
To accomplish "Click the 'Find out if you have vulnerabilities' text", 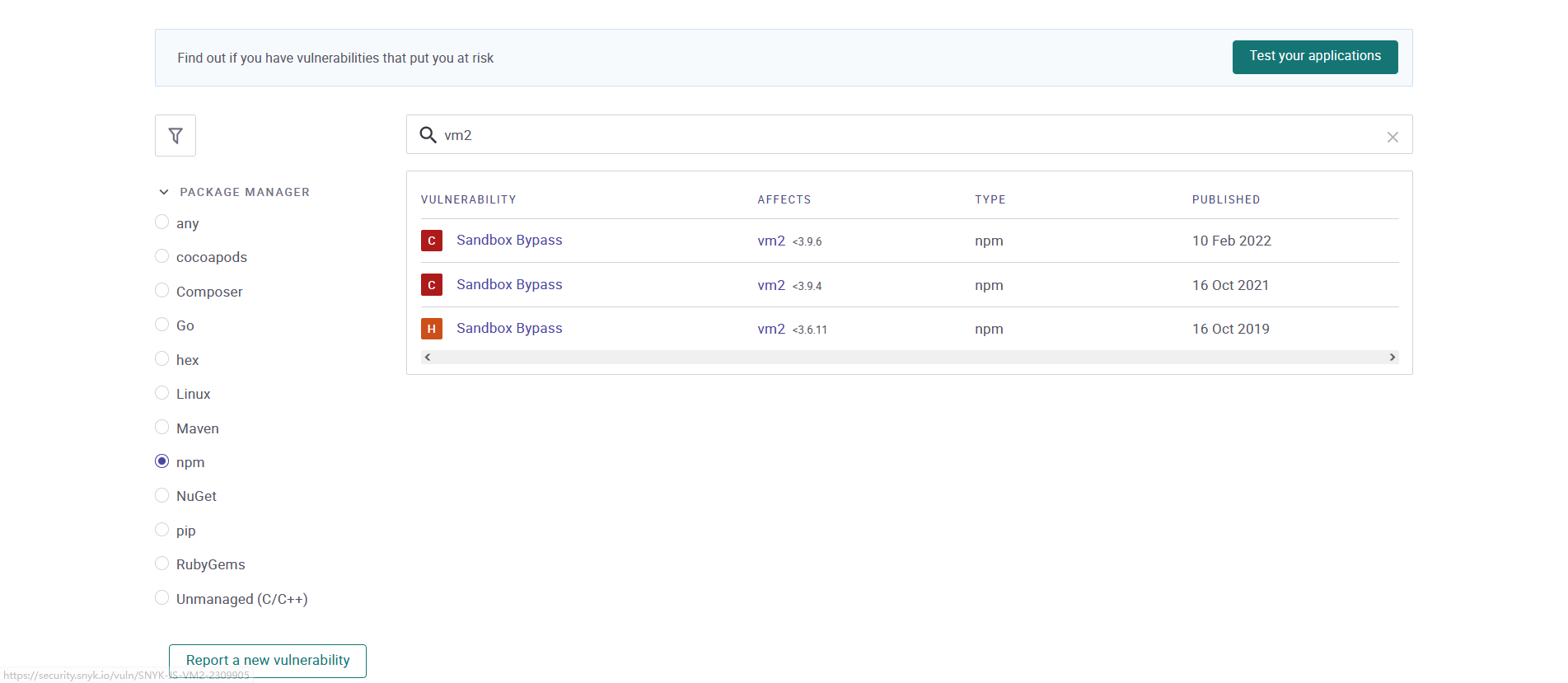I will pos(335,58).
